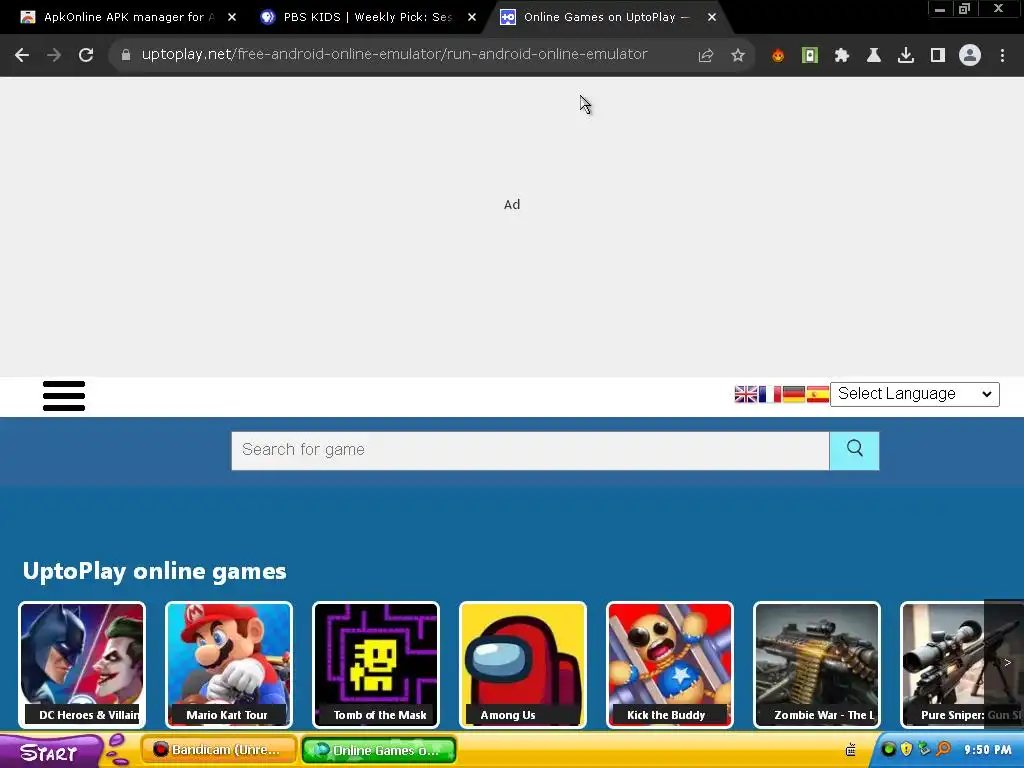Share this page via address bar icon
The image size is (1024, 768).
pyautogui.click(x=705, y=56)
